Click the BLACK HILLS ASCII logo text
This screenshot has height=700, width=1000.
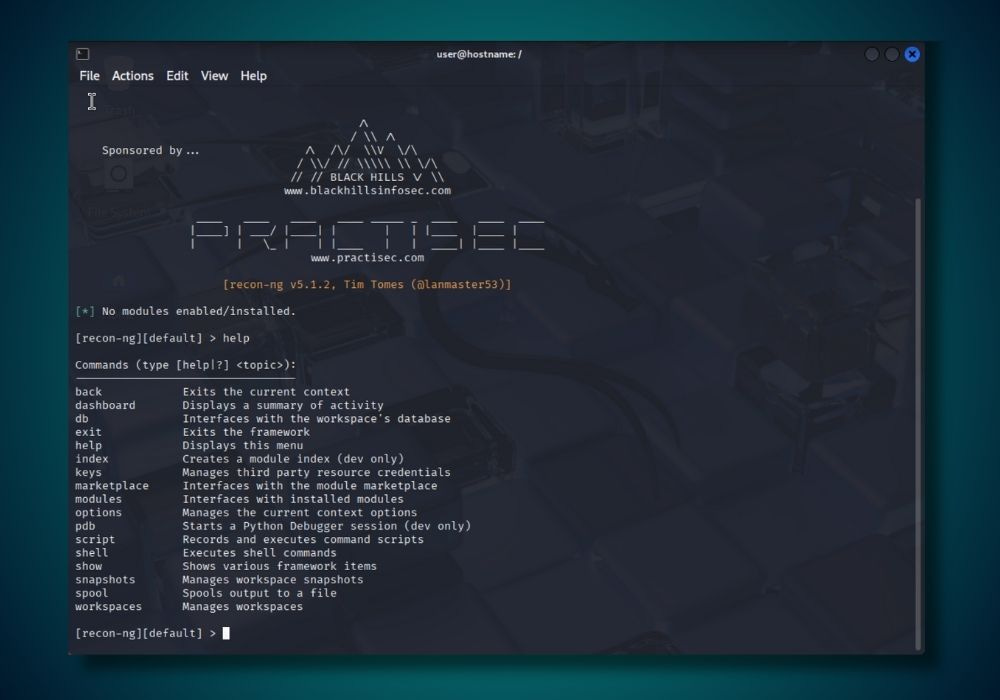(367, 177)
